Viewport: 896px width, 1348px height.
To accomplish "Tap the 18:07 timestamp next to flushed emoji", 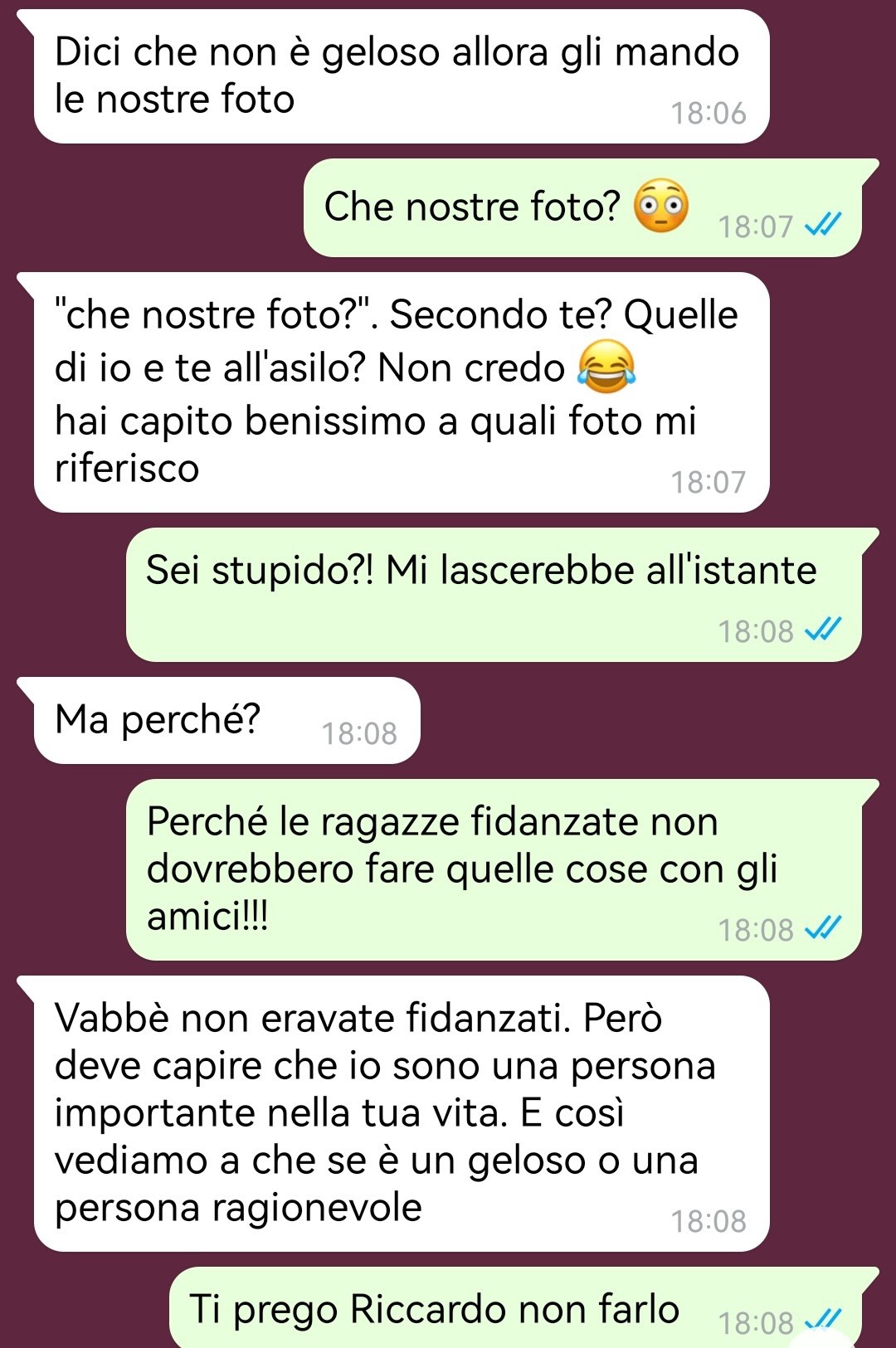I will (x=756, y=226).
